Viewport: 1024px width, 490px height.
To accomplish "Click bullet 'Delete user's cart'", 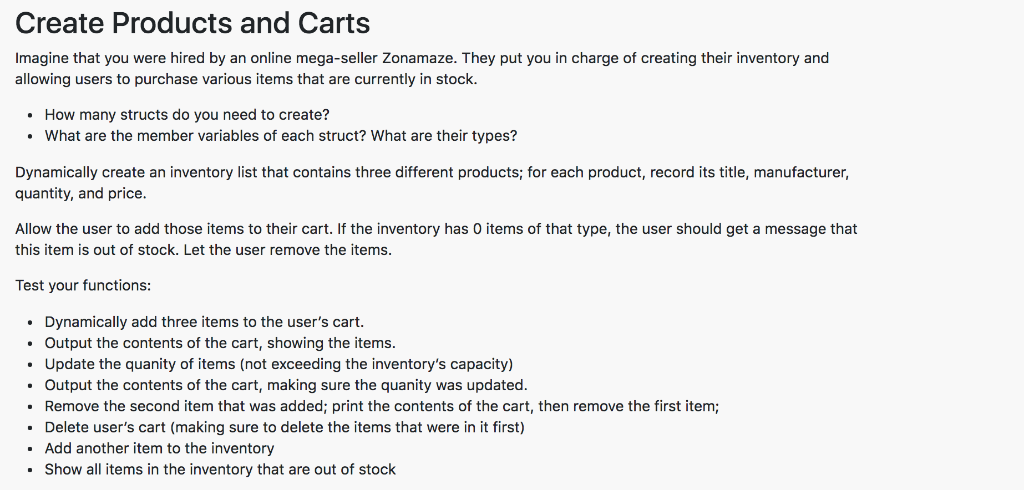I will click(285, 427).
